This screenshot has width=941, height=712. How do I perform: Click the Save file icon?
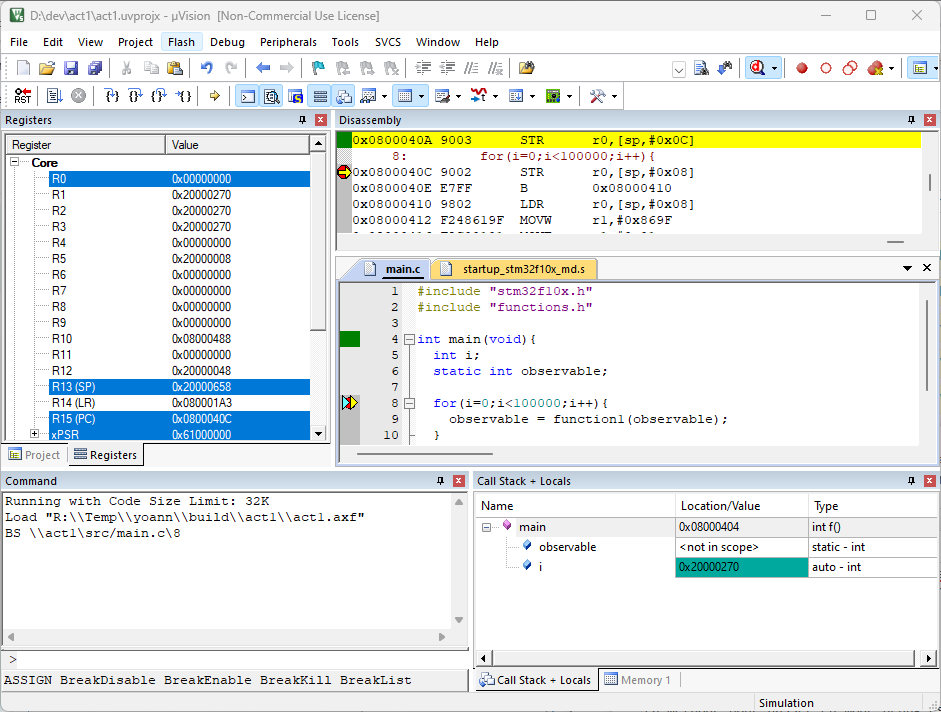point(71,68)
